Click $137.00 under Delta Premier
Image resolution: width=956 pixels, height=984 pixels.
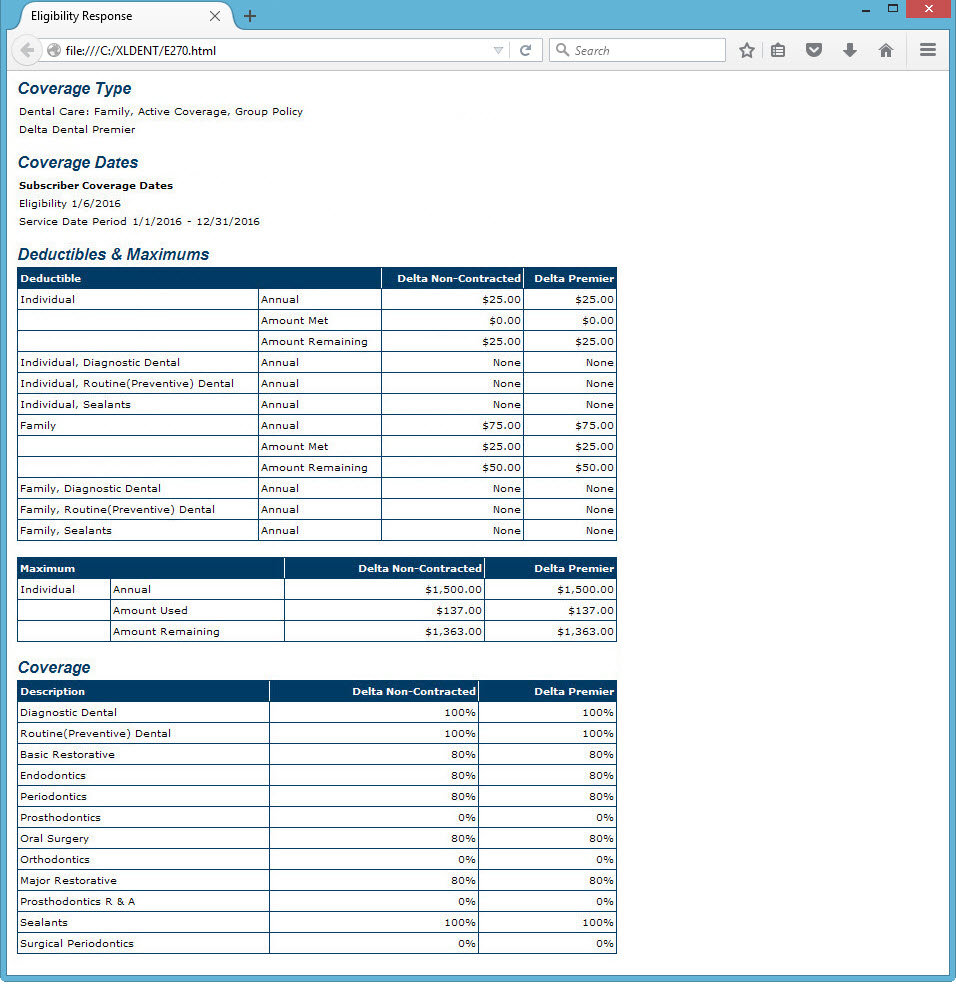tap(591, 611)
